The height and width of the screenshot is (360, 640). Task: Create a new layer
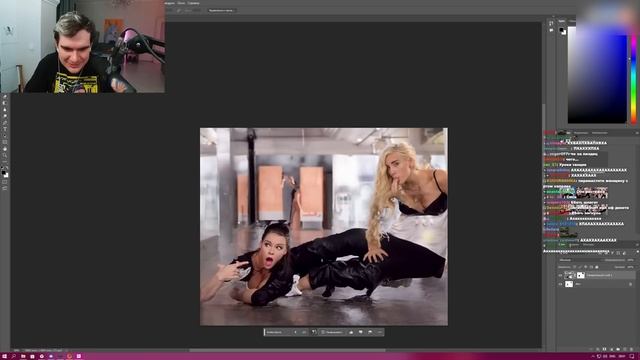[x=625, y=349]
